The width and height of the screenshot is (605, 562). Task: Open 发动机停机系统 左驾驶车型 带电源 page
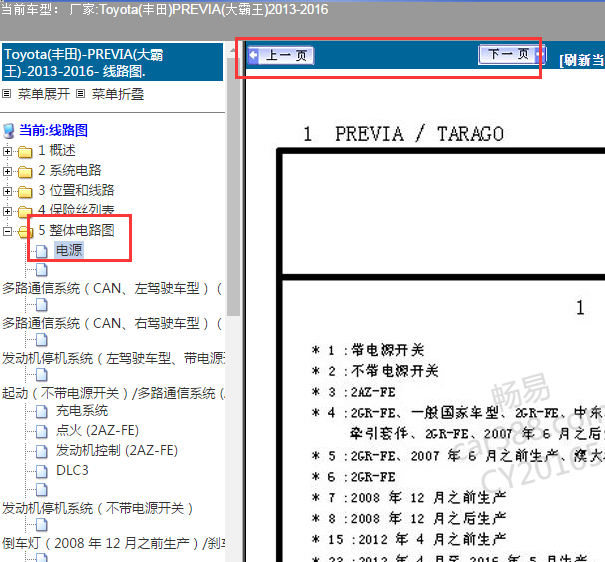pyautogui.click(x=113, y=359)
